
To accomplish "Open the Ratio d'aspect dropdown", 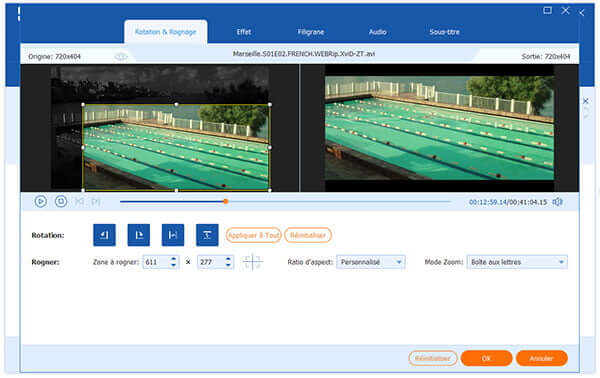I will 370,262.
